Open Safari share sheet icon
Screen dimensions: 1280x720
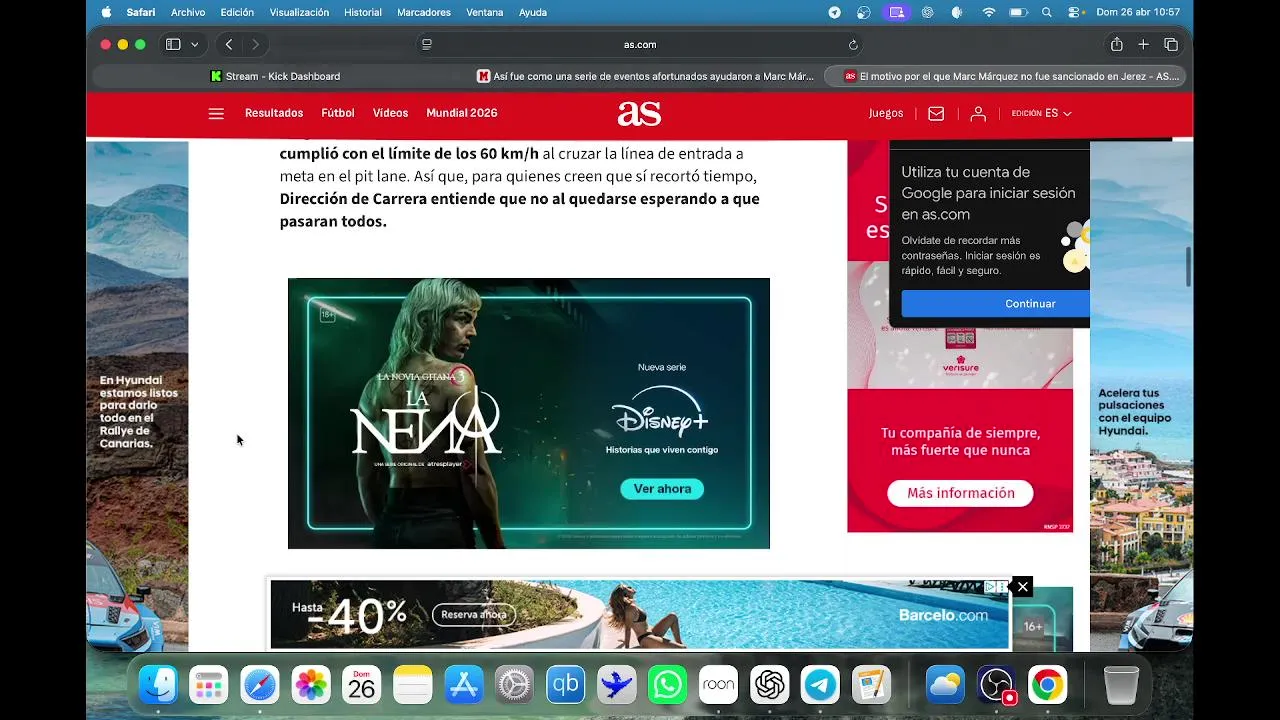coord(1116,44)
